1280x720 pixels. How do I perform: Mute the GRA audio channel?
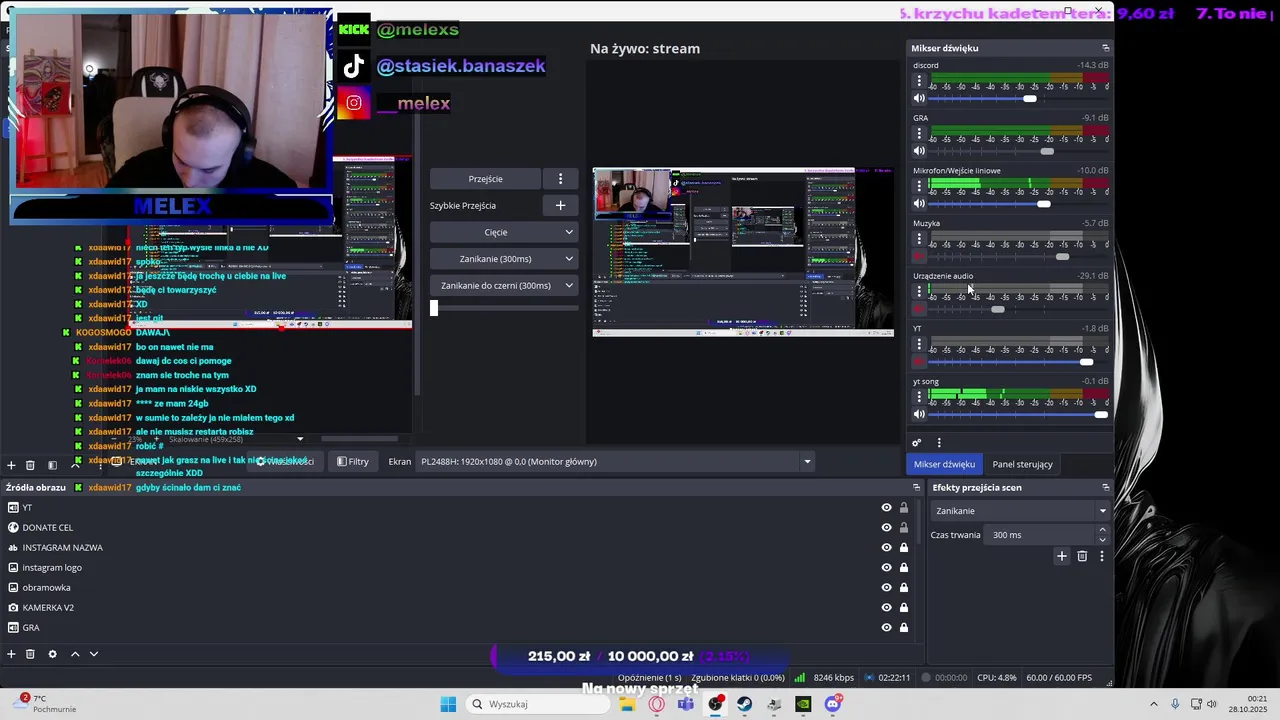point(919,151)
